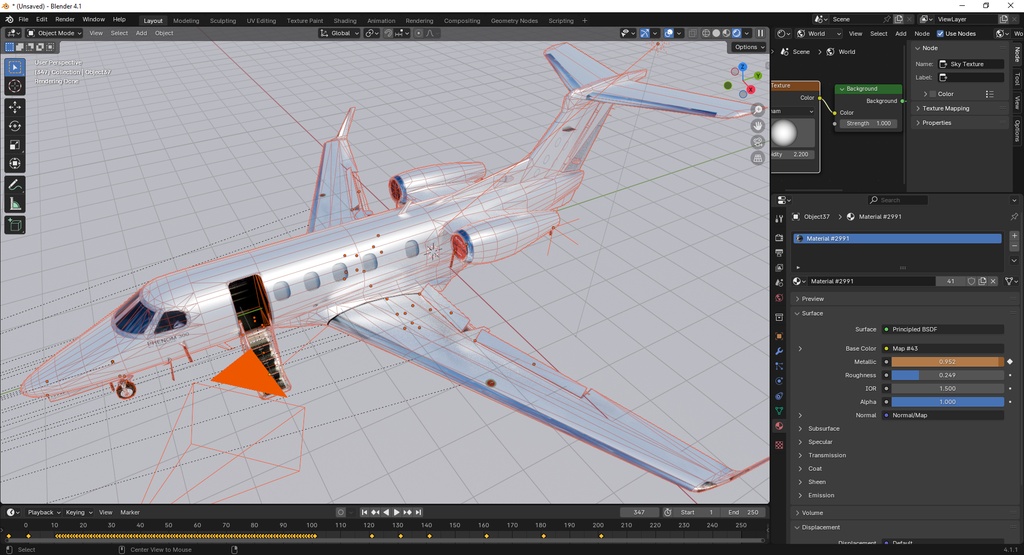Click the Options button in viewport header
The height and width of the screenshot is (555, 1024).
click(748, 47)
